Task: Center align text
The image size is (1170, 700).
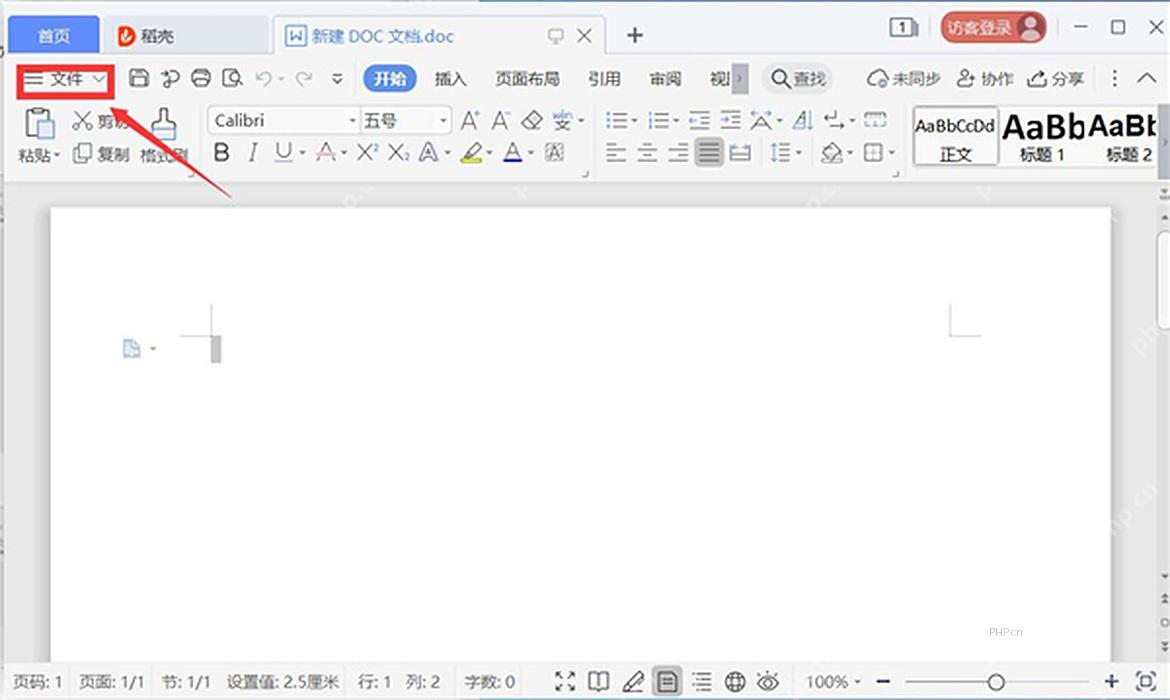Action: (647, 154)
